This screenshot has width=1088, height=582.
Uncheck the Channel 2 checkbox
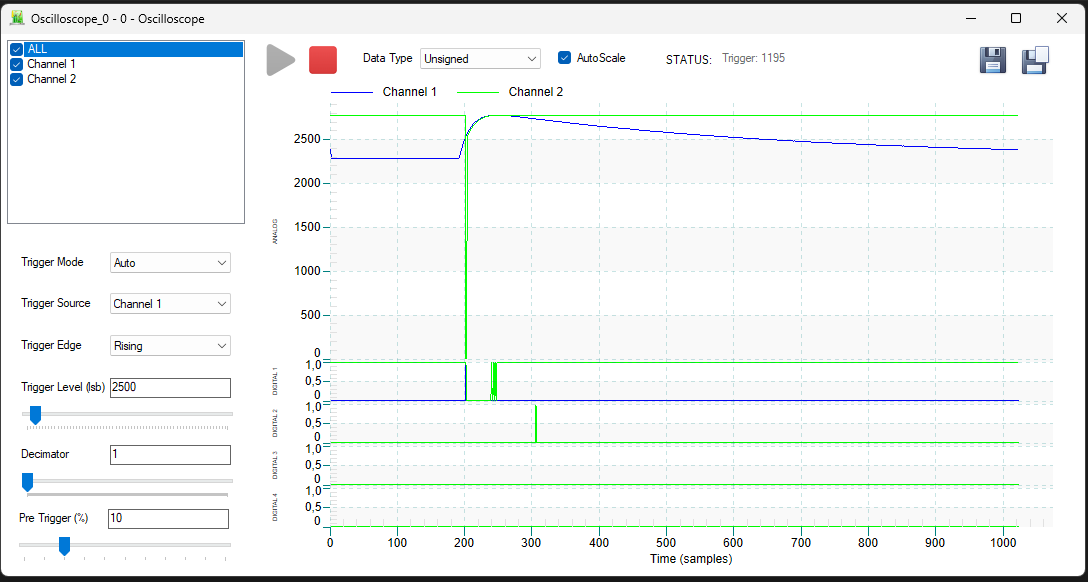click(17, 79)
